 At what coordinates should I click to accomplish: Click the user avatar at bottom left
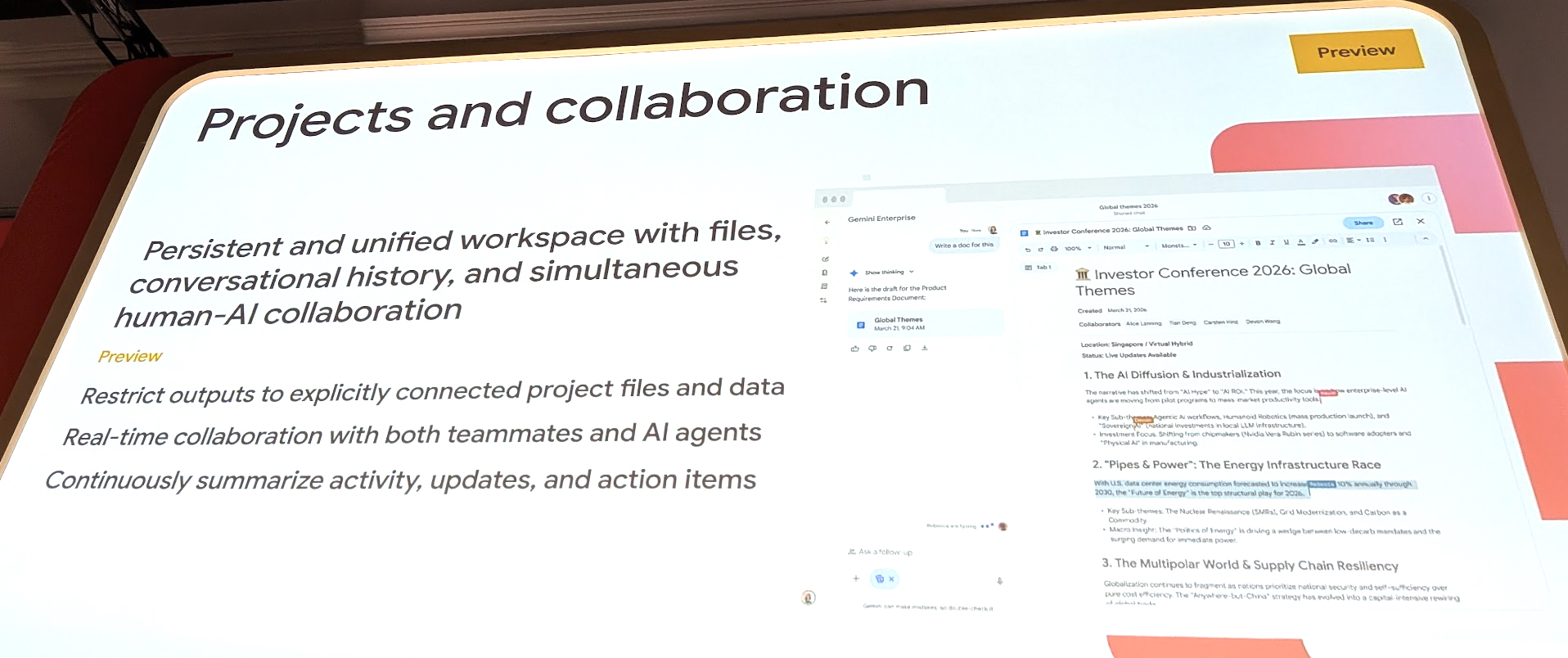tap(809, 597)
